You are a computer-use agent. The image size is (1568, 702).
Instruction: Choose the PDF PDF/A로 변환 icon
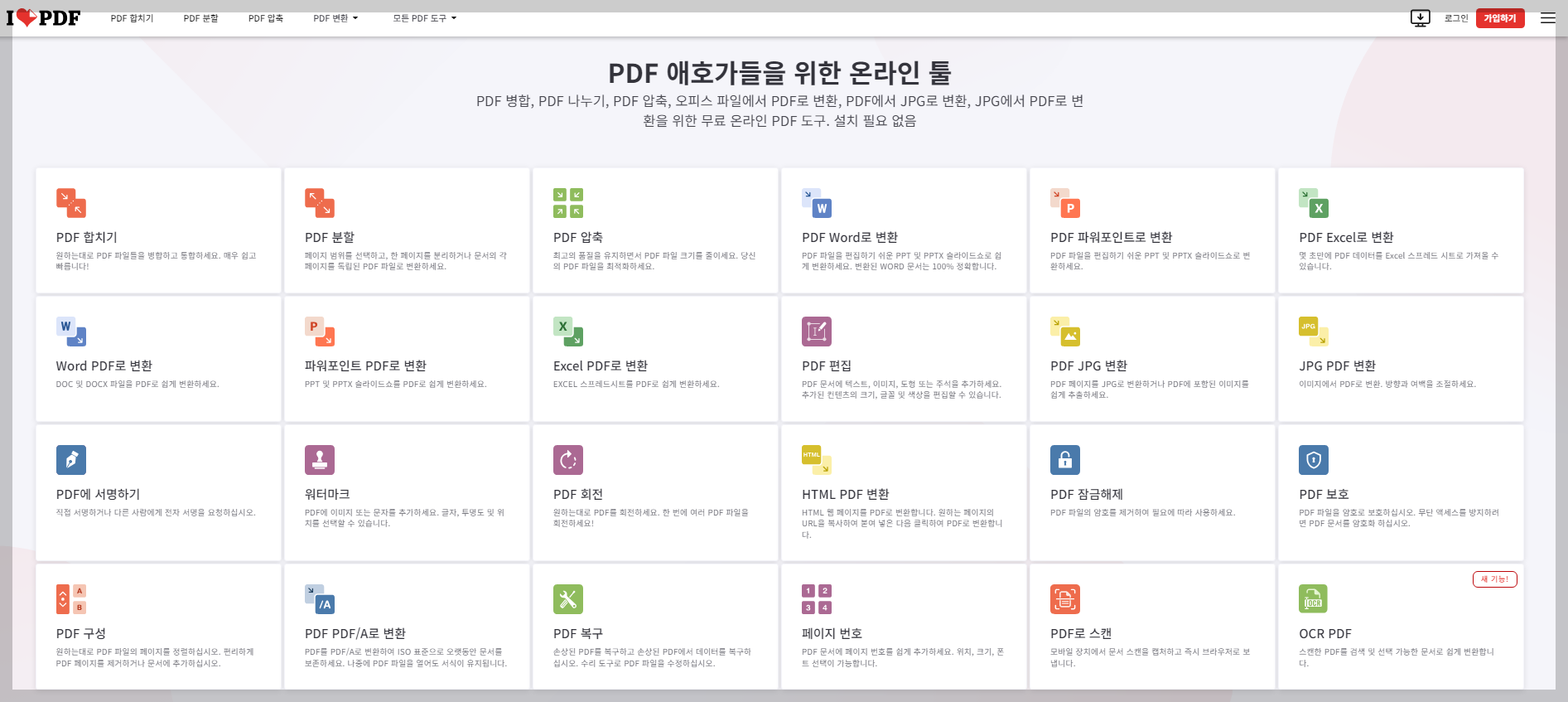(320, 599)
